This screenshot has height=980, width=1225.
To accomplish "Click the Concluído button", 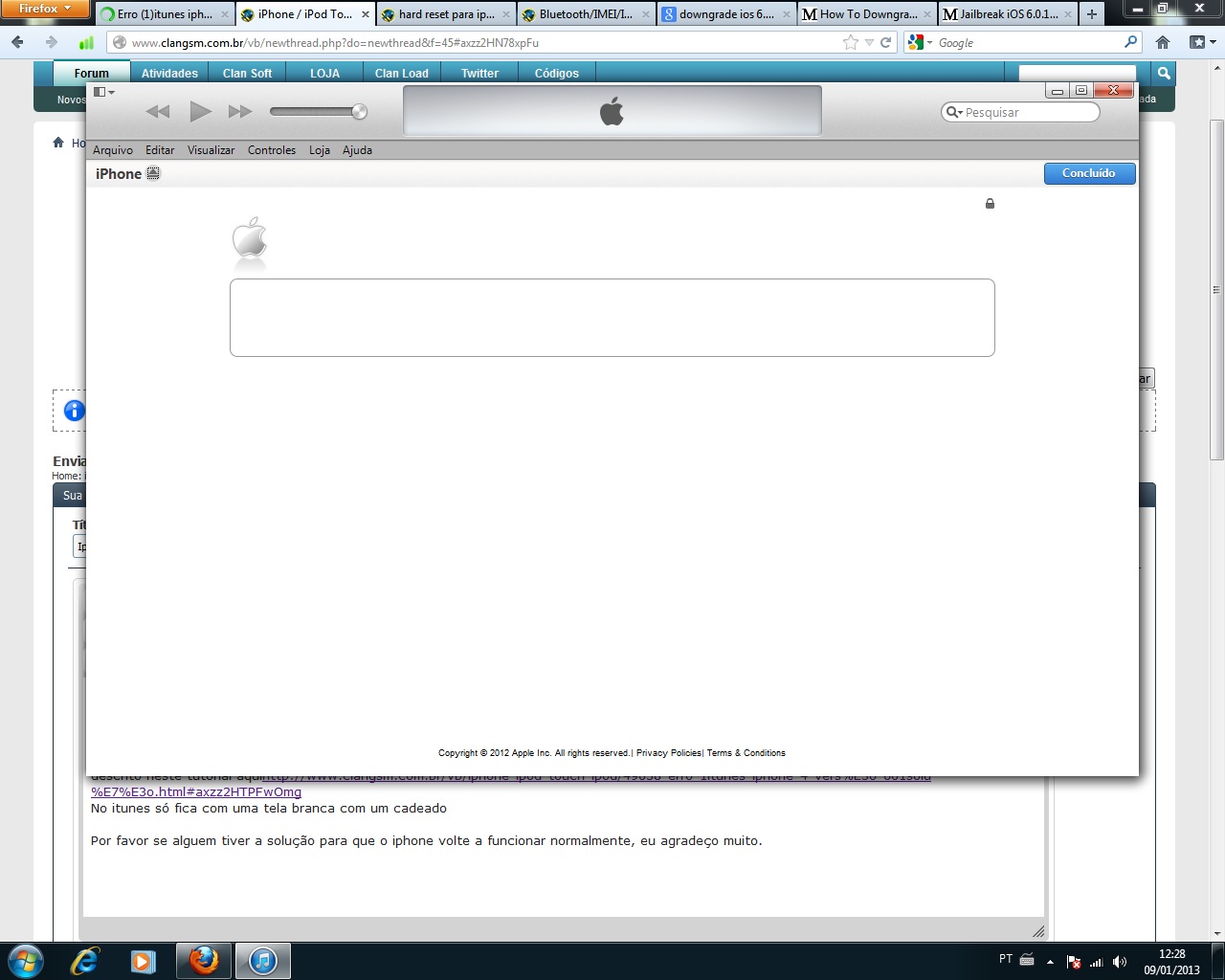I will (x=1089, y=173).
